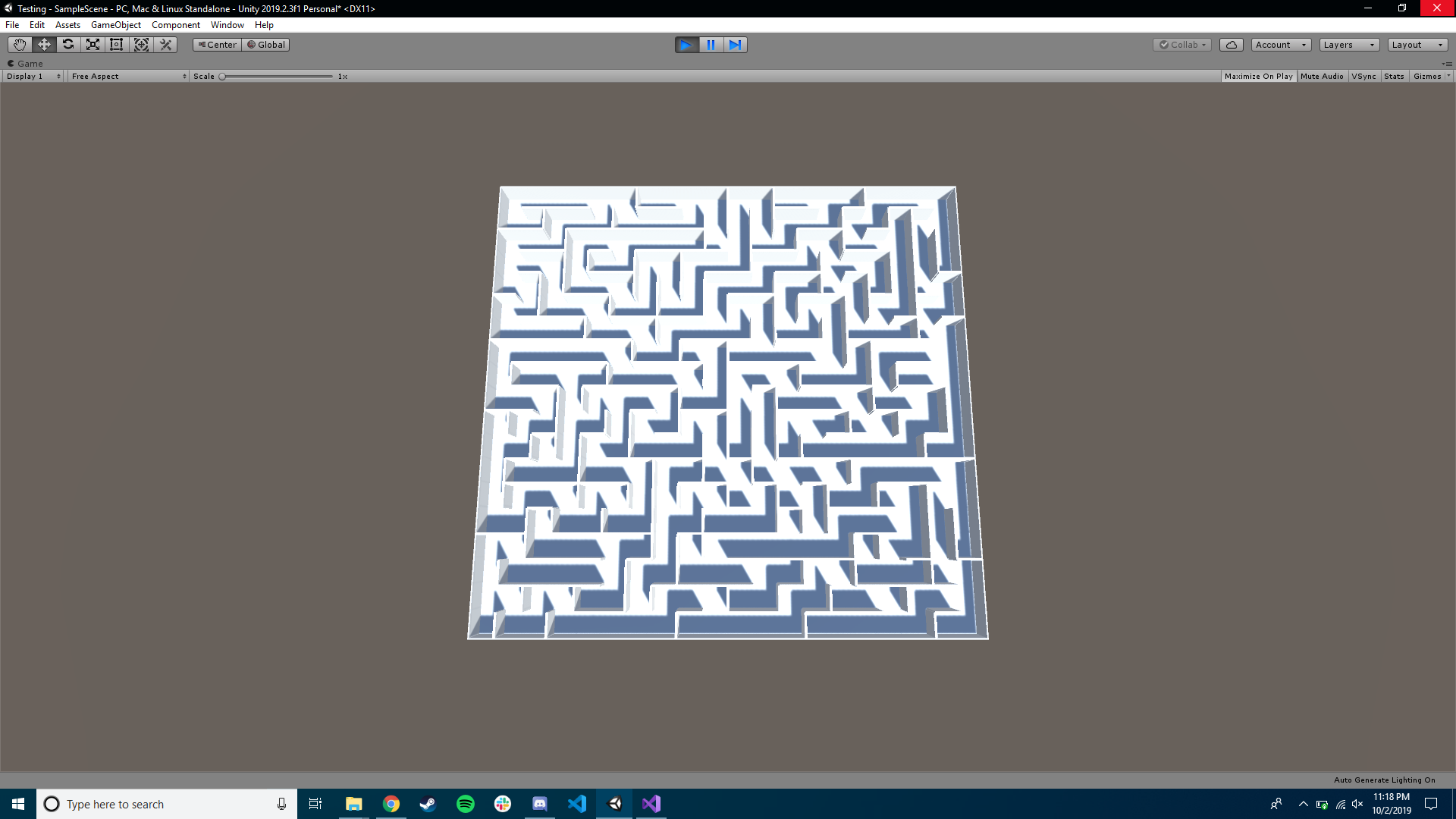The width and height of the screenshot is (1456, 819).
Task: Click the muted volume icon
Action: point(1358,805)
